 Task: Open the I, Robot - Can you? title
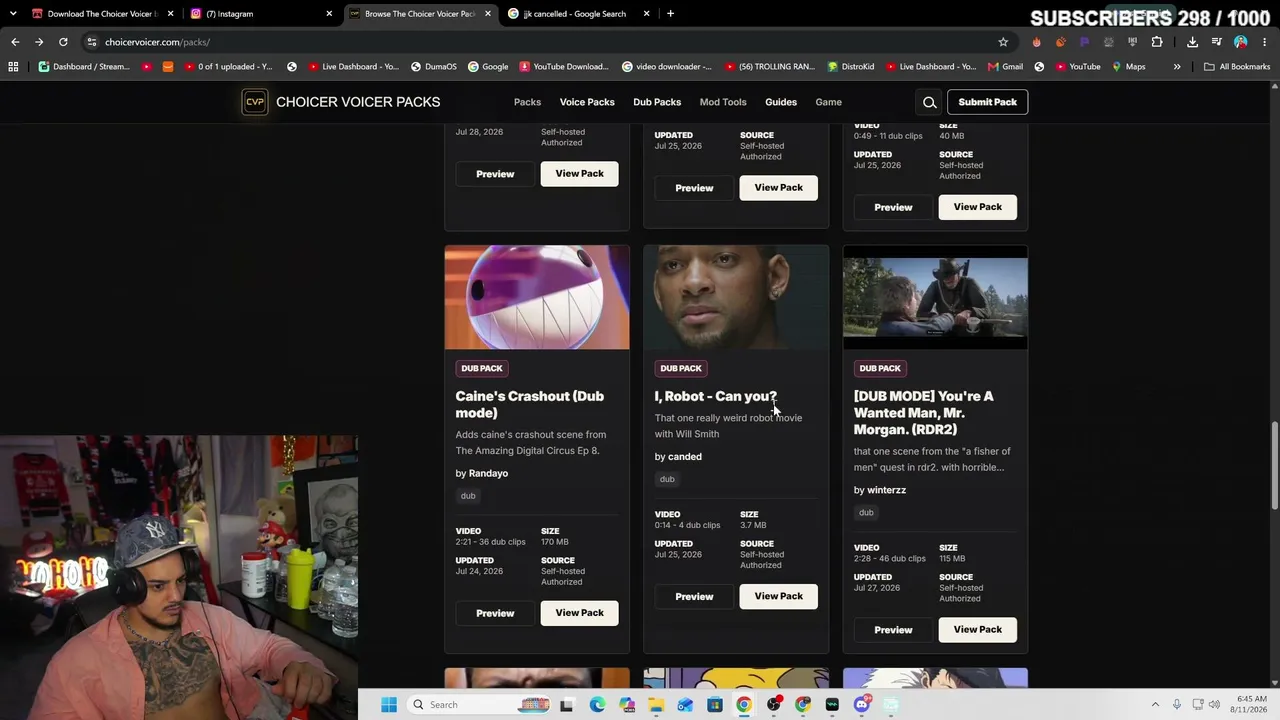click(716, 396)
